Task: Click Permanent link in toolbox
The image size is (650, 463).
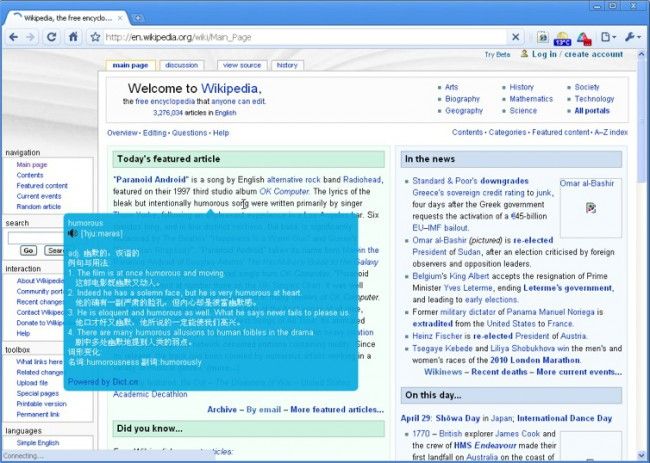Action: pyautogui.click(x=38, y=414)
